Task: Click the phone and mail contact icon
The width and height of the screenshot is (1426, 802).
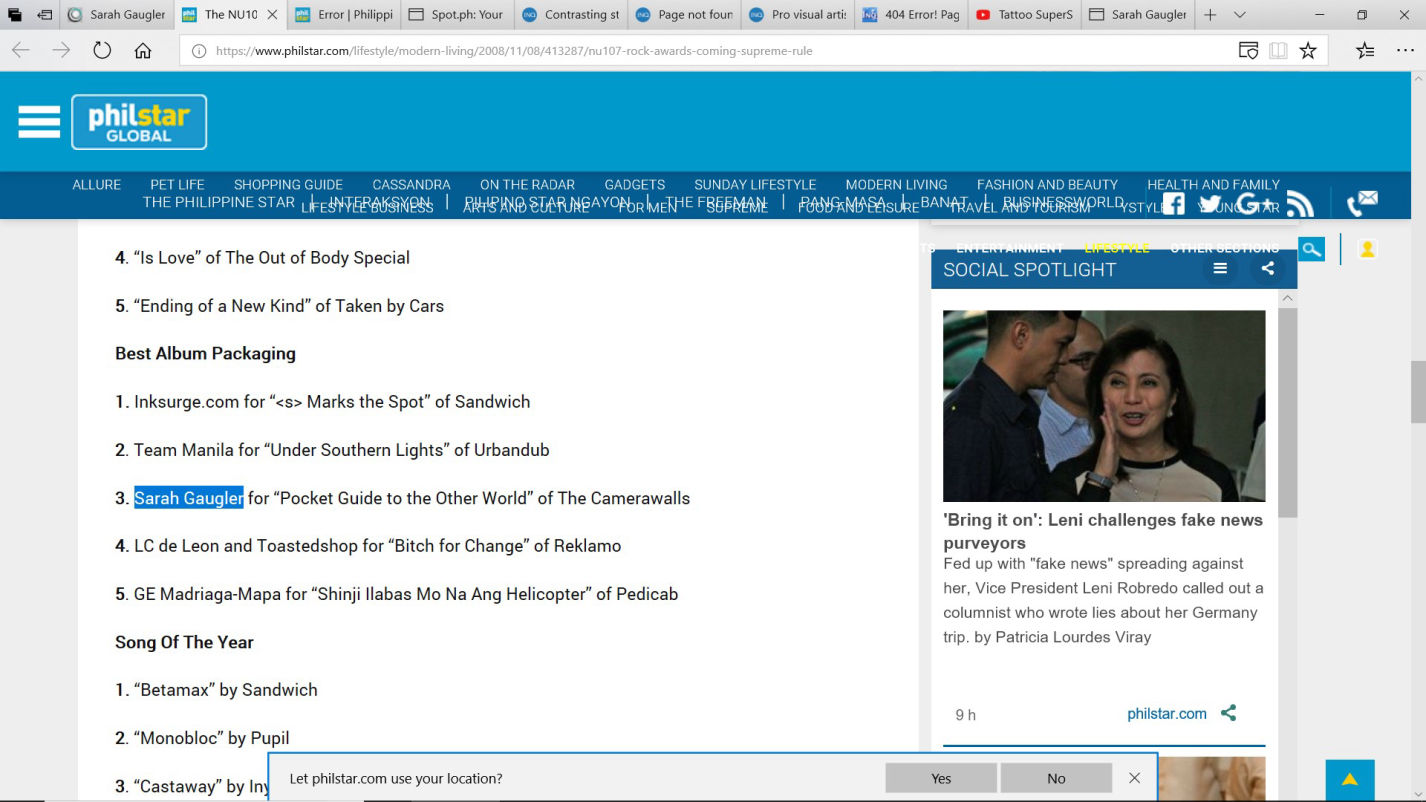Action: (1362, 203)
